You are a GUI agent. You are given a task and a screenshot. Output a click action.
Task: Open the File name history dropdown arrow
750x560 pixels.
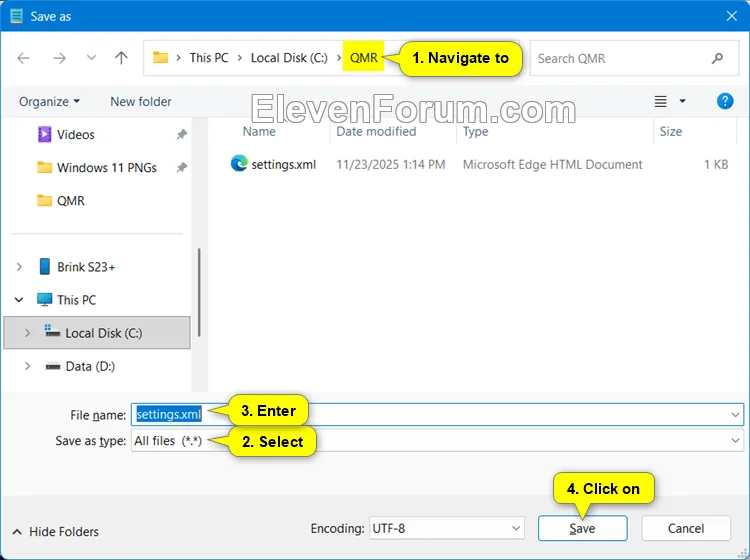(x=735, y=415)
